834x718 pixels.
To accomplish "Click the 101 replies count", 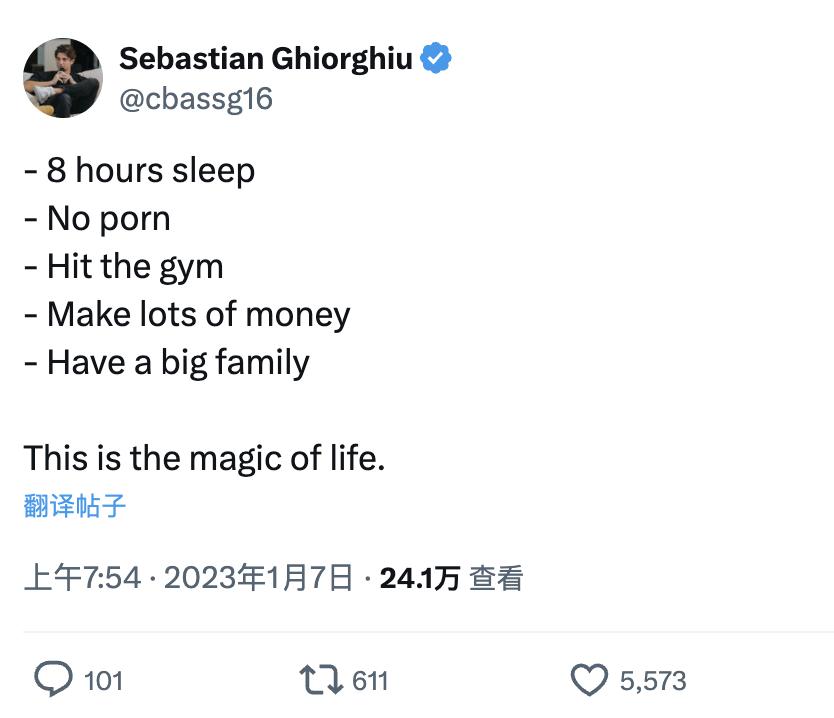I will (x=103, y=681).
